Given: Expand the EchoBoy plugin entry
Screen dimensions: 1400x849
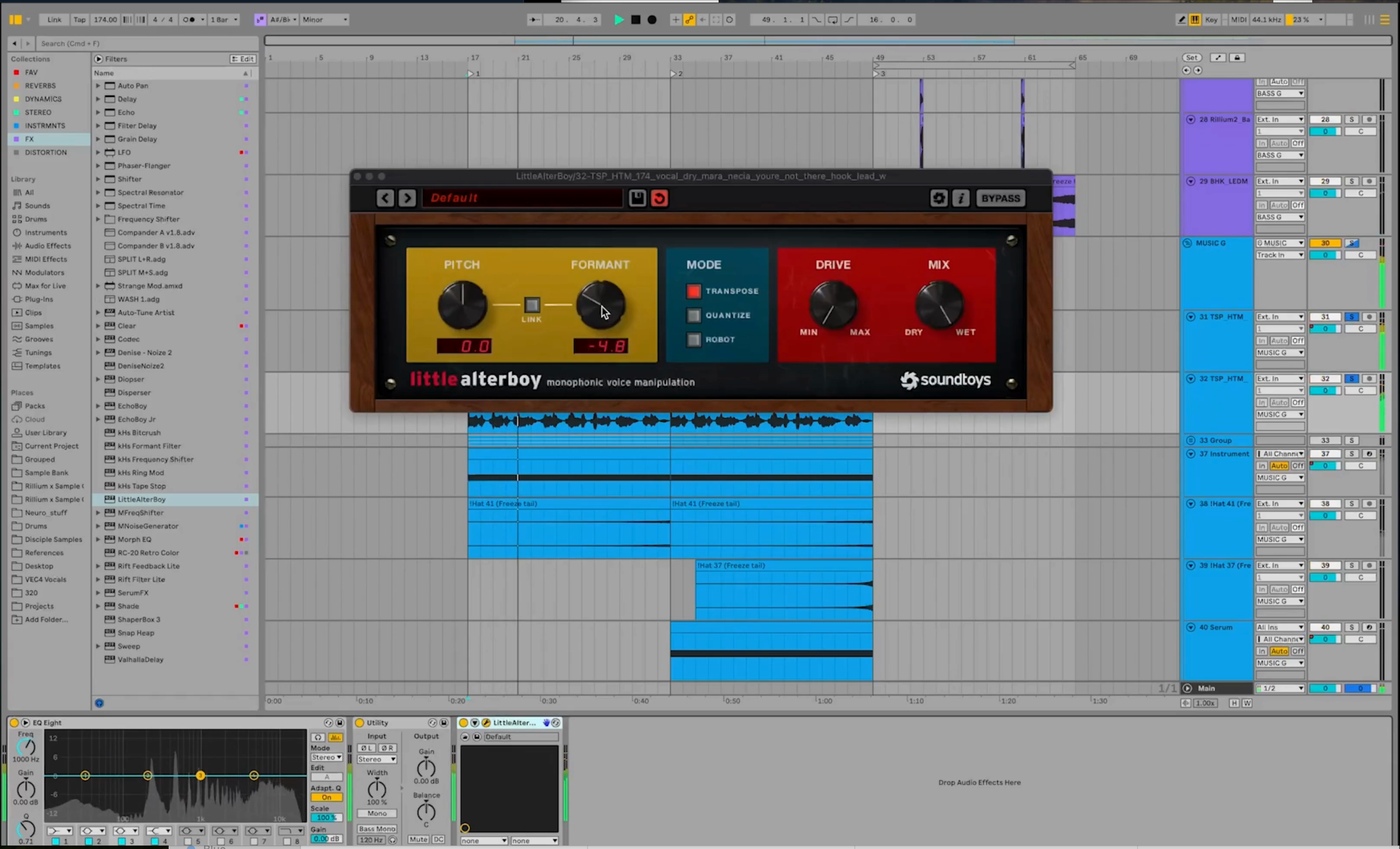Looking at the screenshot, I should pos(98,406).
